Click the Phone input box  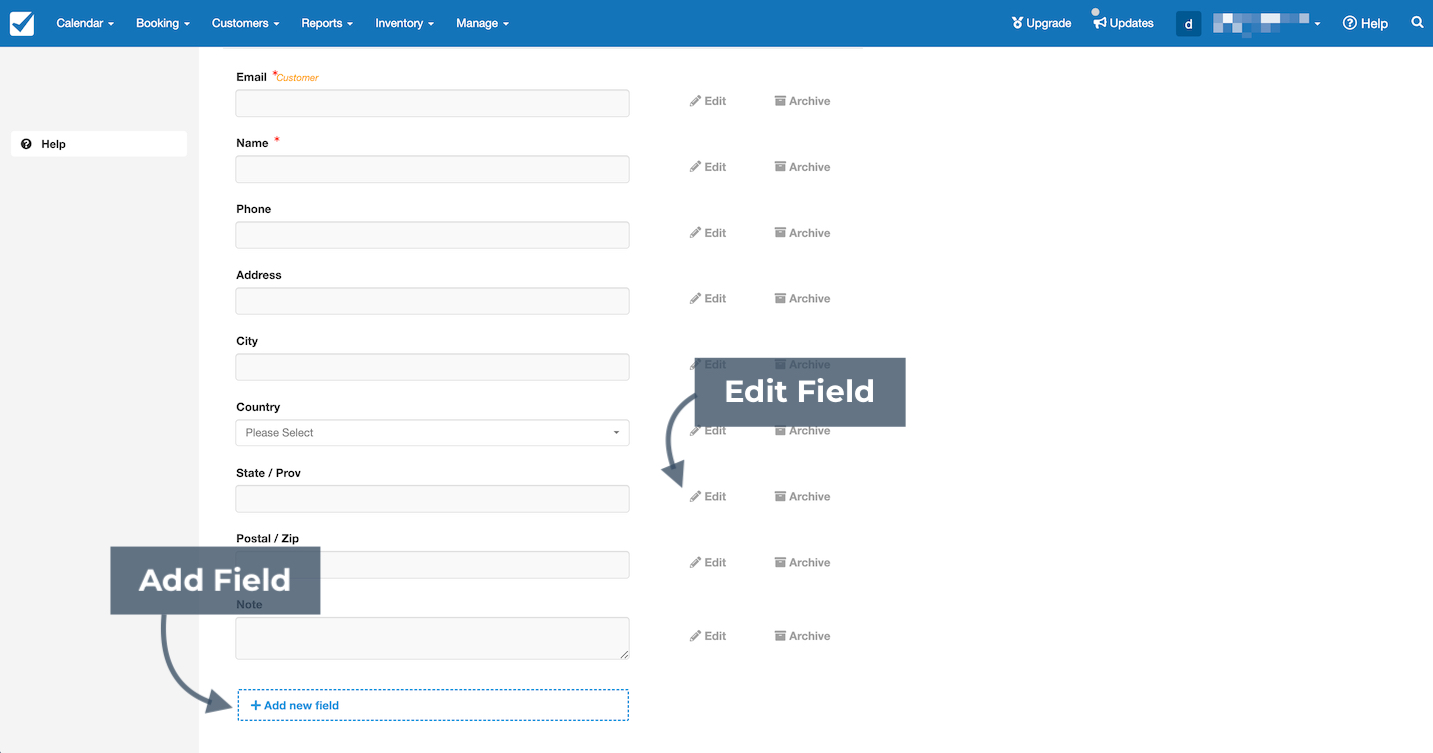[x=432, y=235]
